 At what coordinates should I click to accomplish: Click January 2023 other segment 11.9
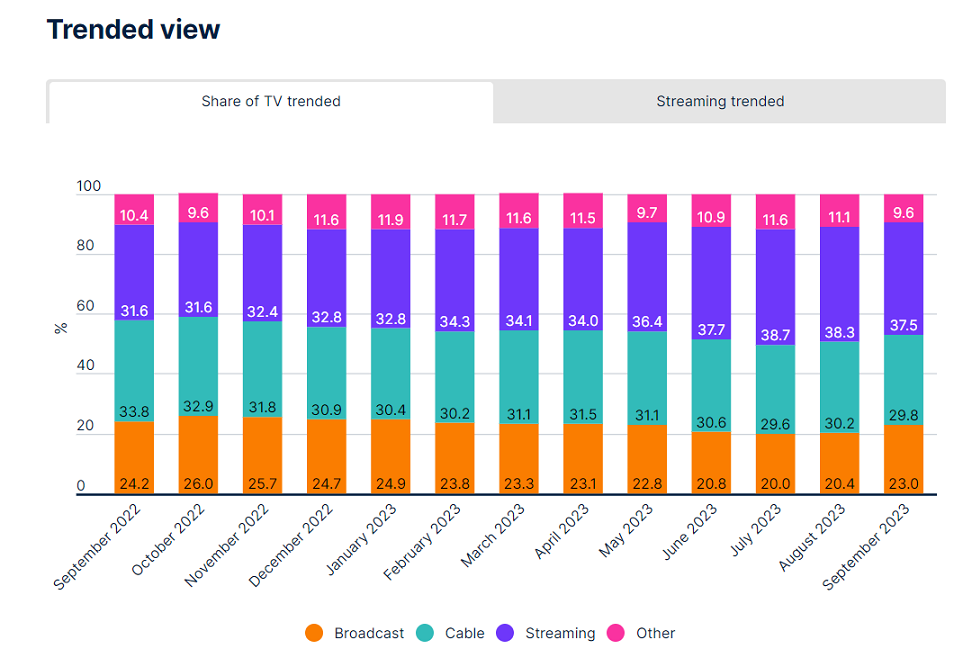[x=390, y=211]
